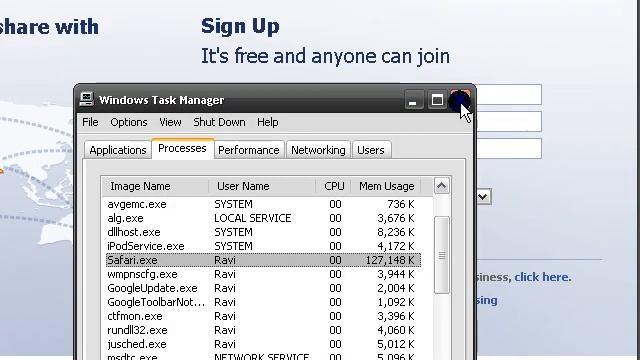640x360 pixels.
Task: Close the Windows Task Manager window
Action: tap(460, 100)
